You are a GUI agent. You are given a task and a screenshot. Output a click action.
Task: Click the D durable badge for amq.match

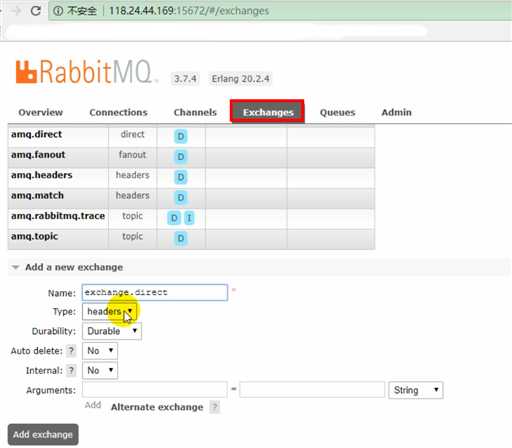click(x=181, y=198)
